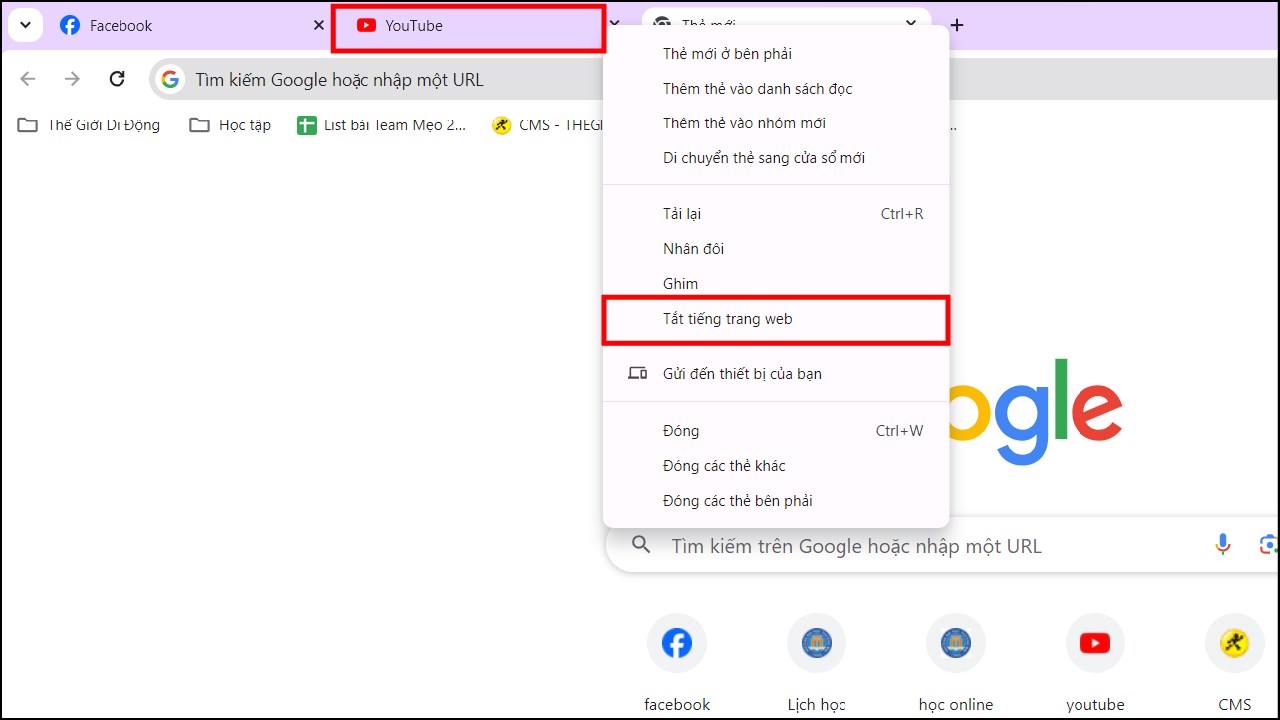Close the Facebook tab

pyautogui.click(x=318, y=26)
